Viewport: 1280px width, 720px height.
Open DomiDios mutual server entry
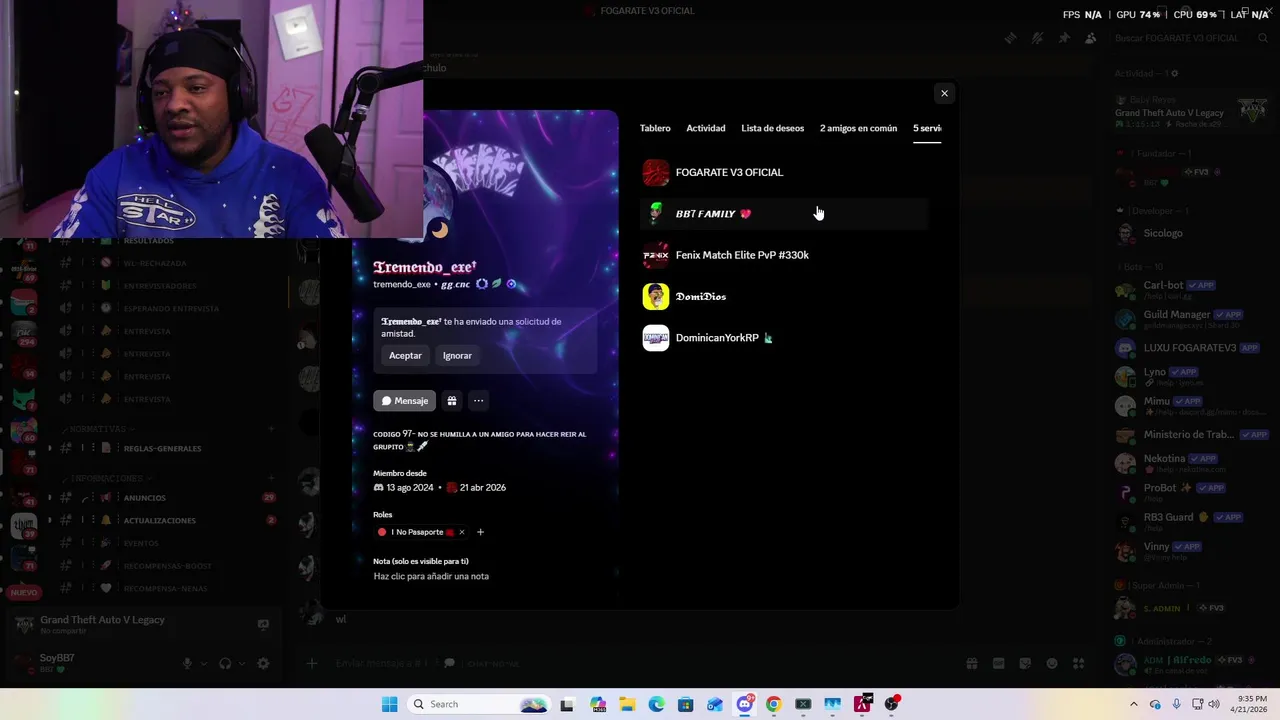point(785,296)
